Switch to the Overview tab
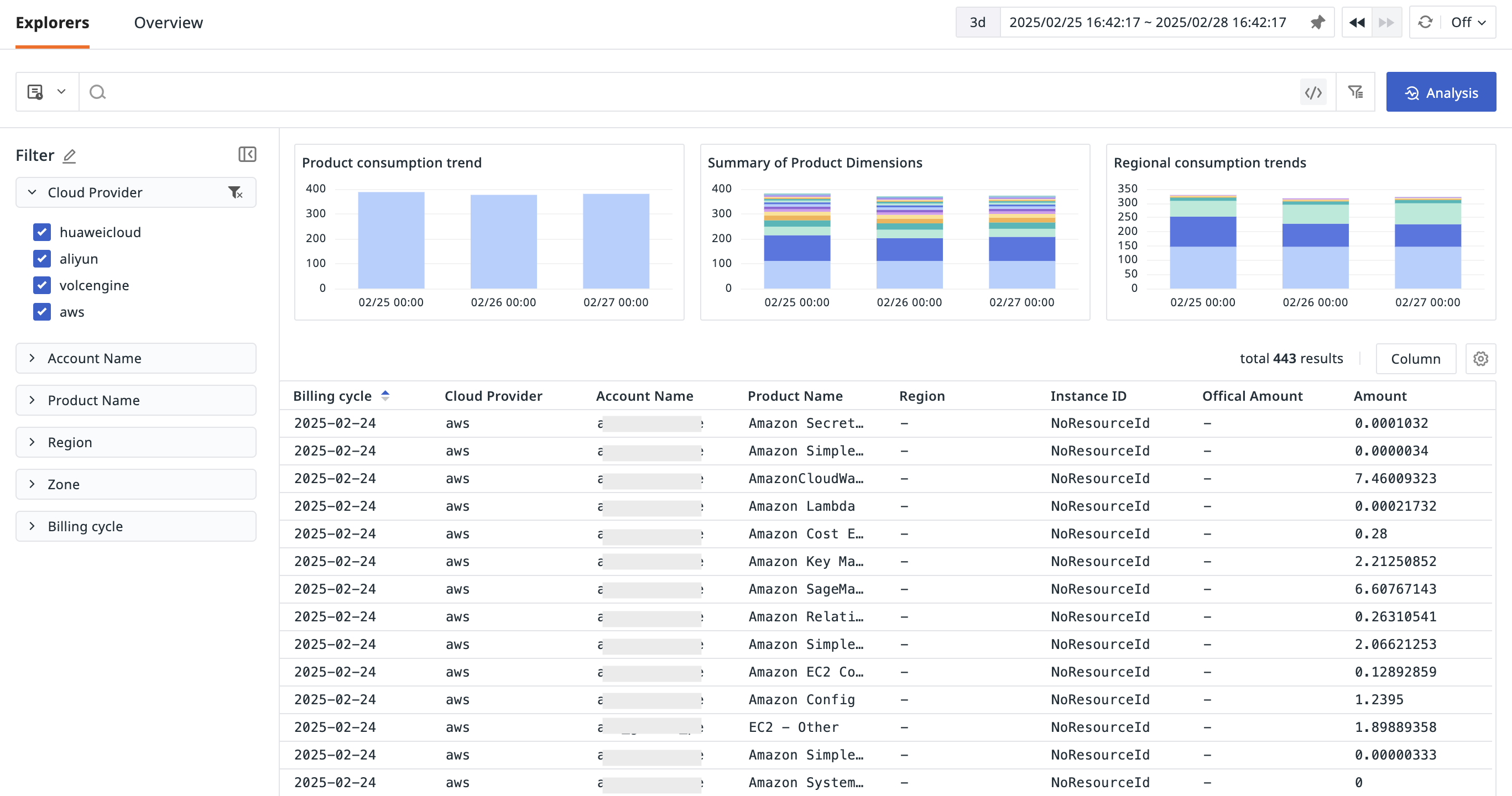 click(x=169, y=23)
